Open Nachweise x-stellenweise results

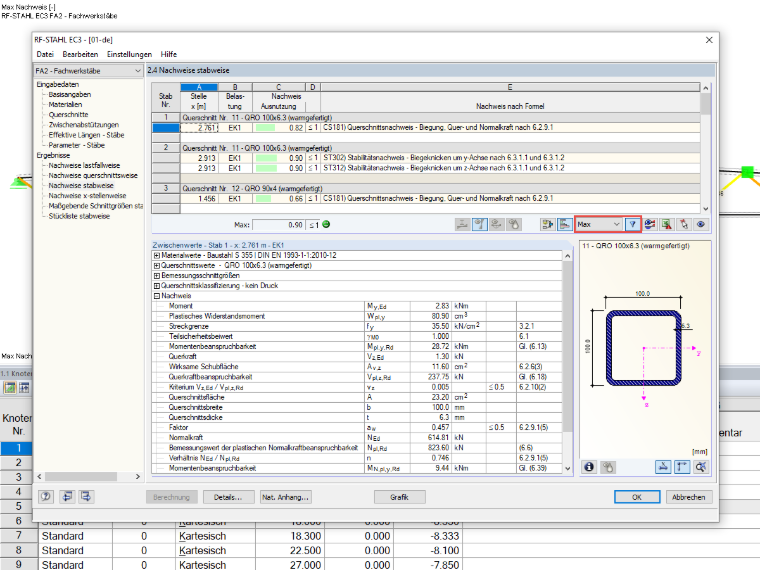(x=87, y=196)
